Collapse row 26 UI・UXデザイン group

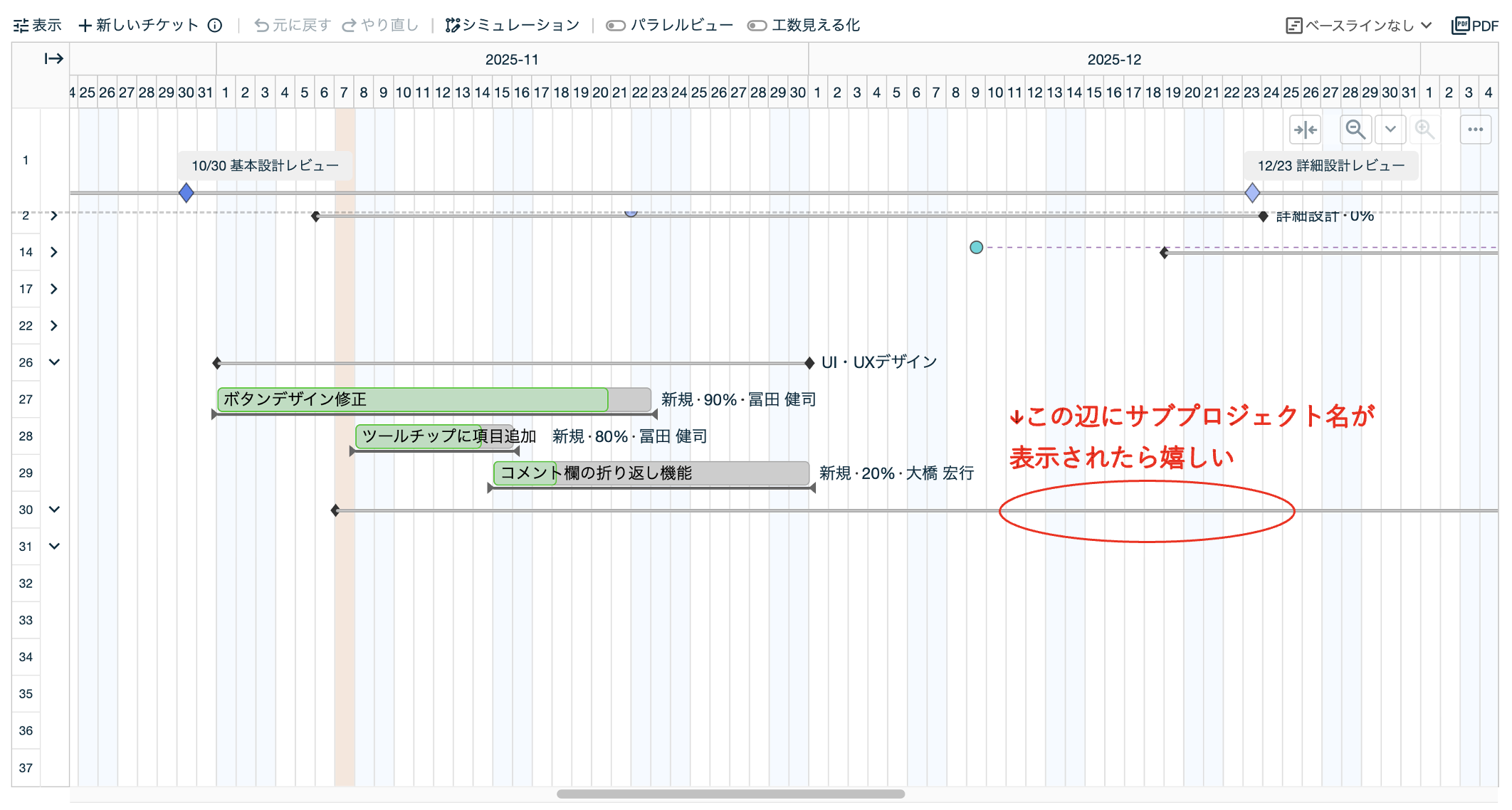click(x=54, y=362)
